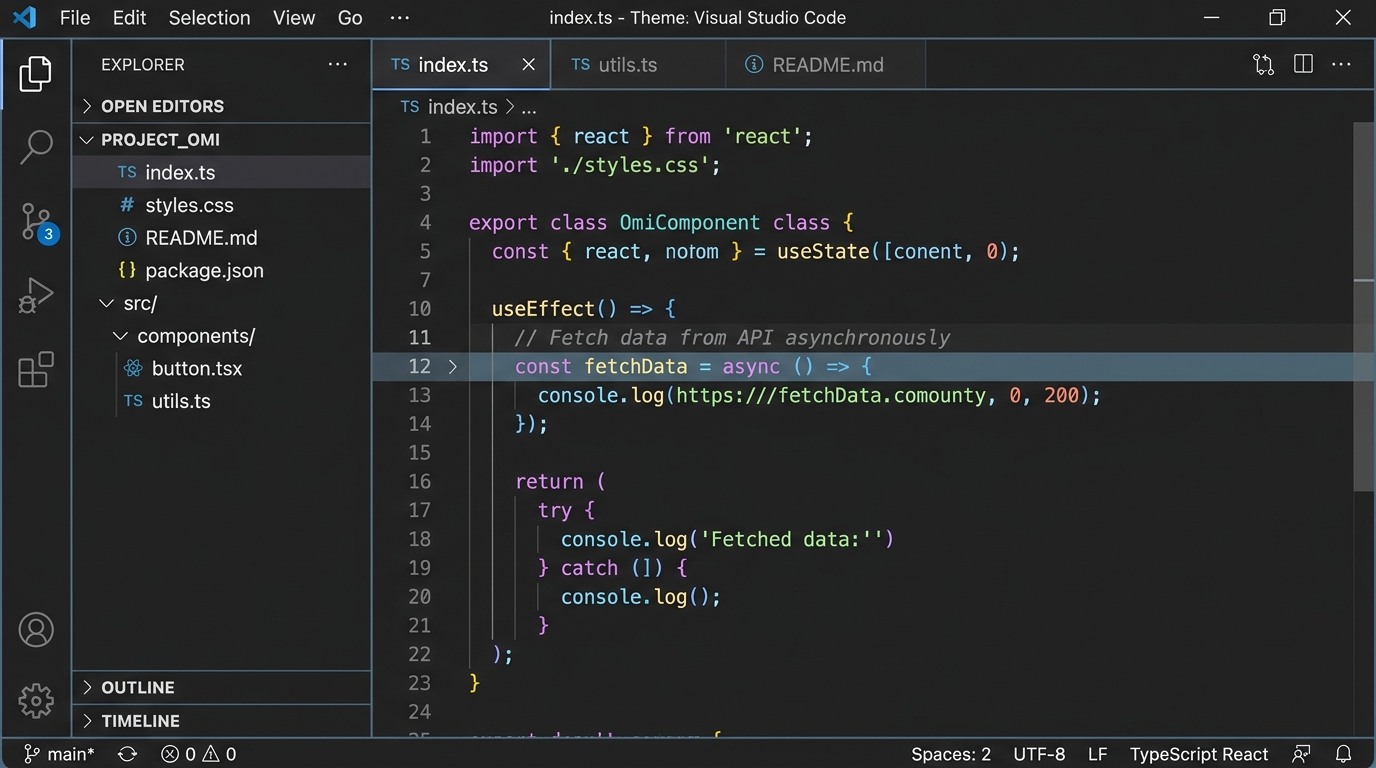
Task: Click the main* branch indicator
Action: coord(59,754)
